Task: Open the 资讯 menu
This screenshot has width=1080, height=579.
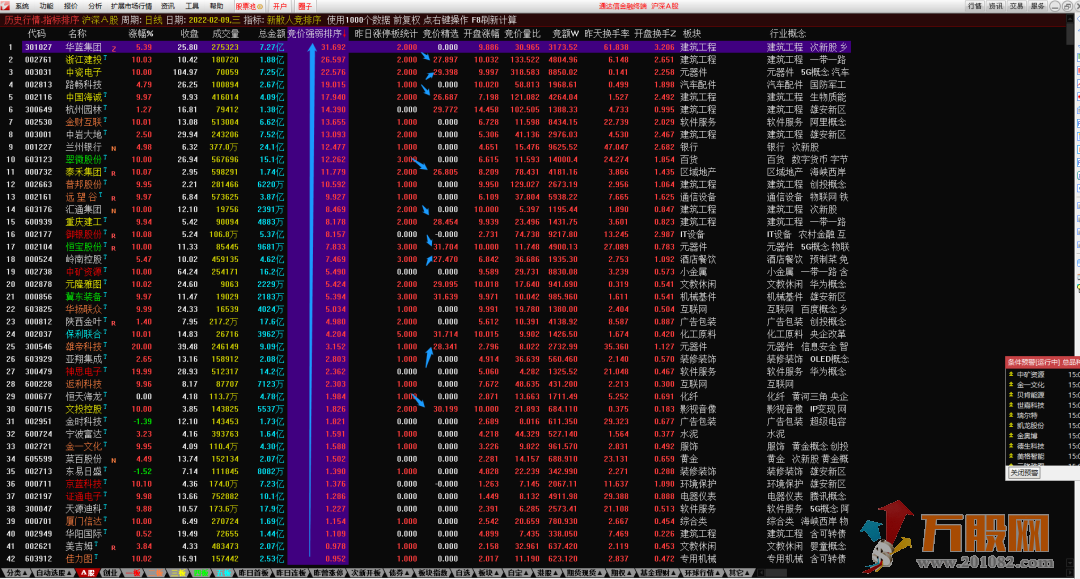Action: 167,6
